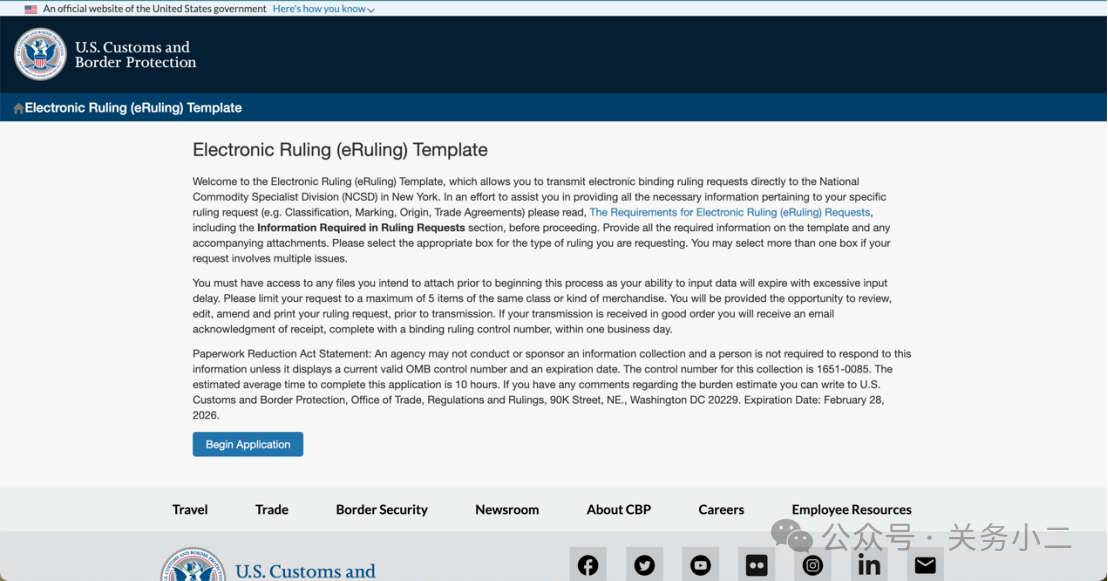This screenshot has width=1108, height=581.
Task: Click U.S. Customs and Border Protection header text
Action: (x=135, y=54)
